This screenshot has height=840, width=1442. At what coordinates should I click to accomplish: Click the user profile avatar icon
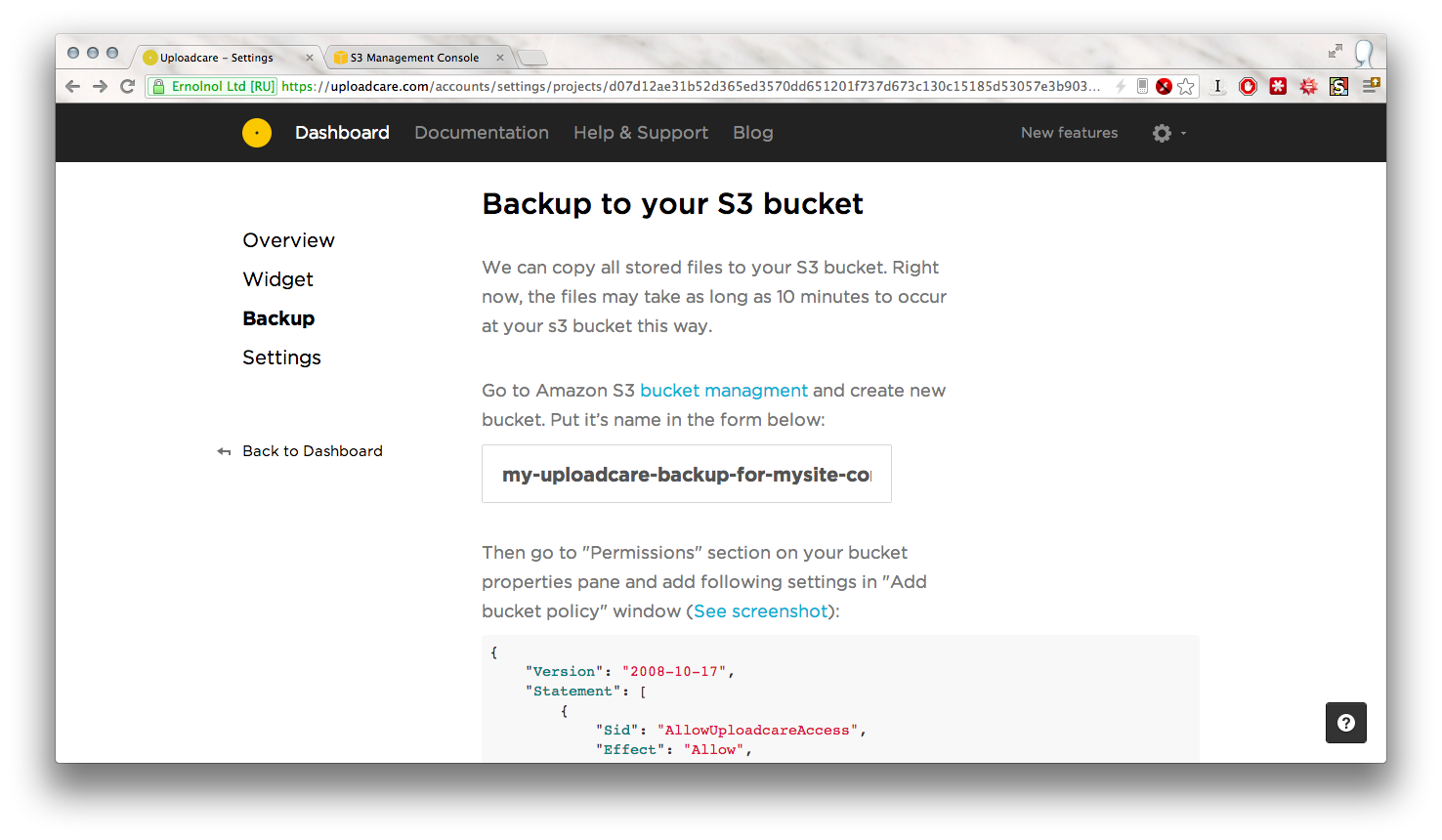pos(1365,53)
